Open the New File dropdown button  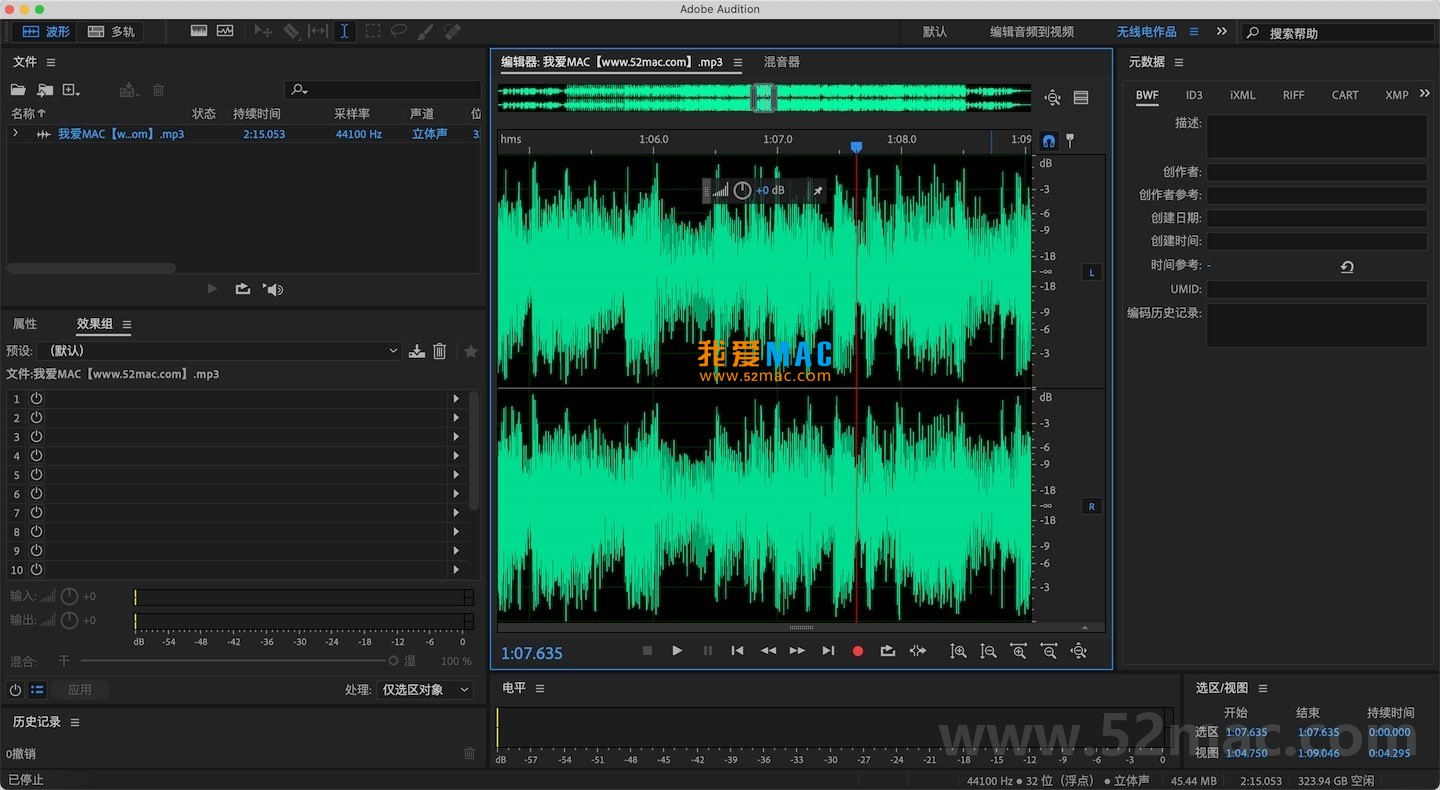pyautogui.click(x=71, y=90)
